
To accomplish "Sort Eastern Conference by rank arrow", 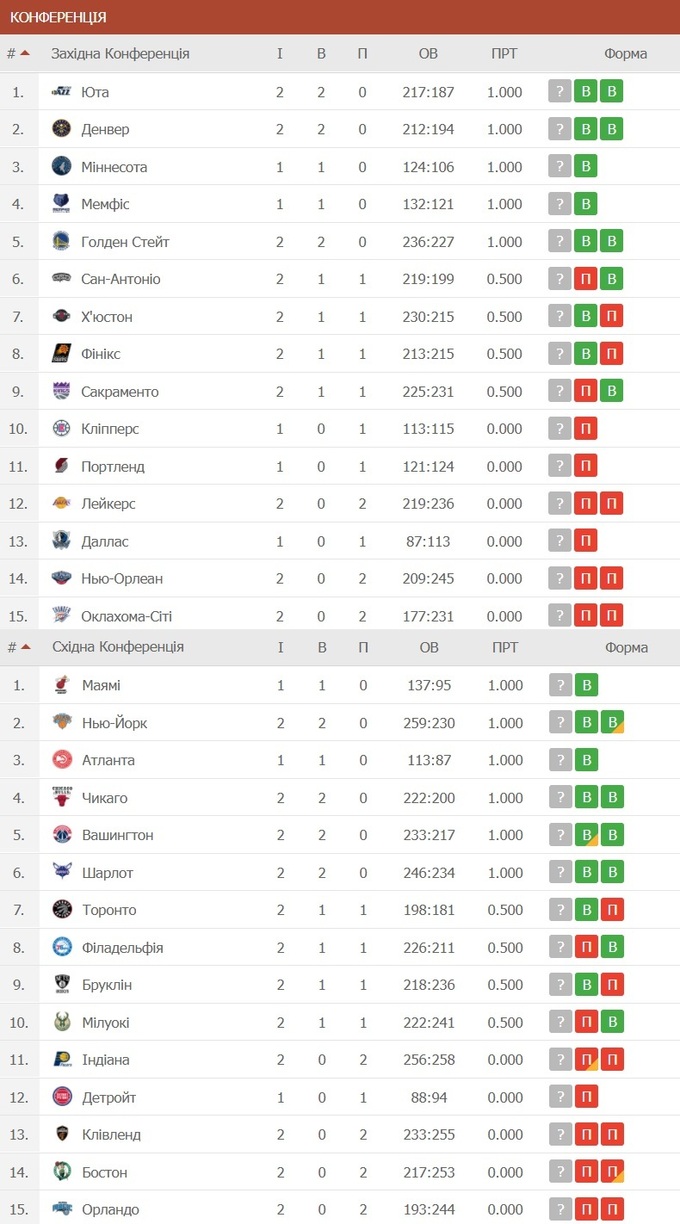I will 25,647.
